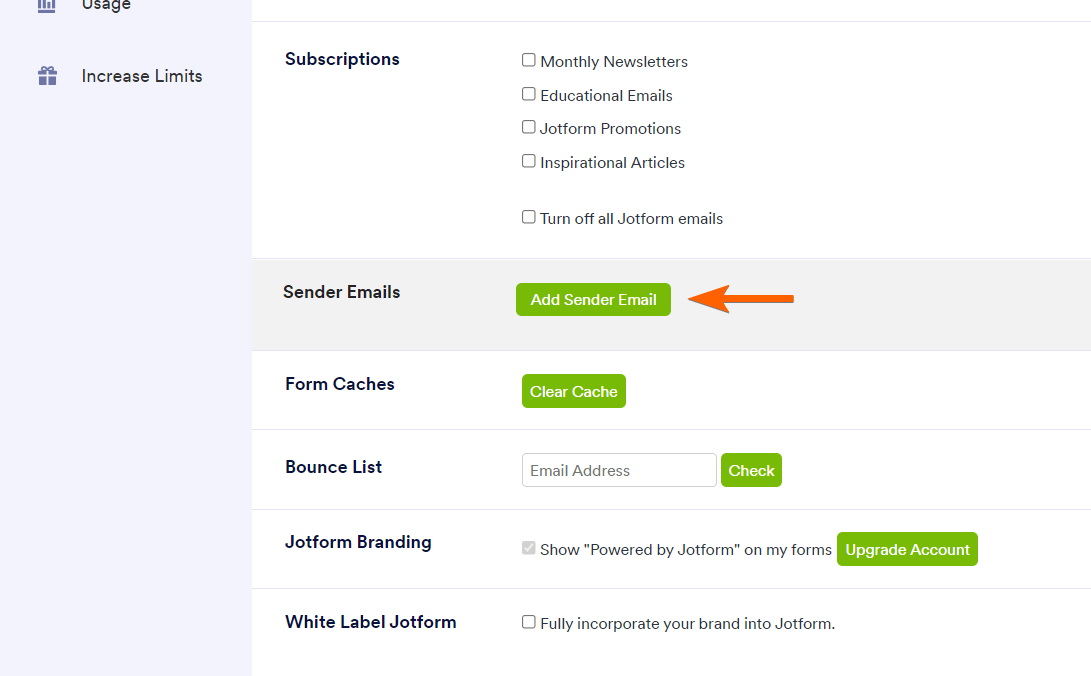The image size is (1091, 676).
Task: Click the Monthly Newsletters label text
Action: pos(614,62)
